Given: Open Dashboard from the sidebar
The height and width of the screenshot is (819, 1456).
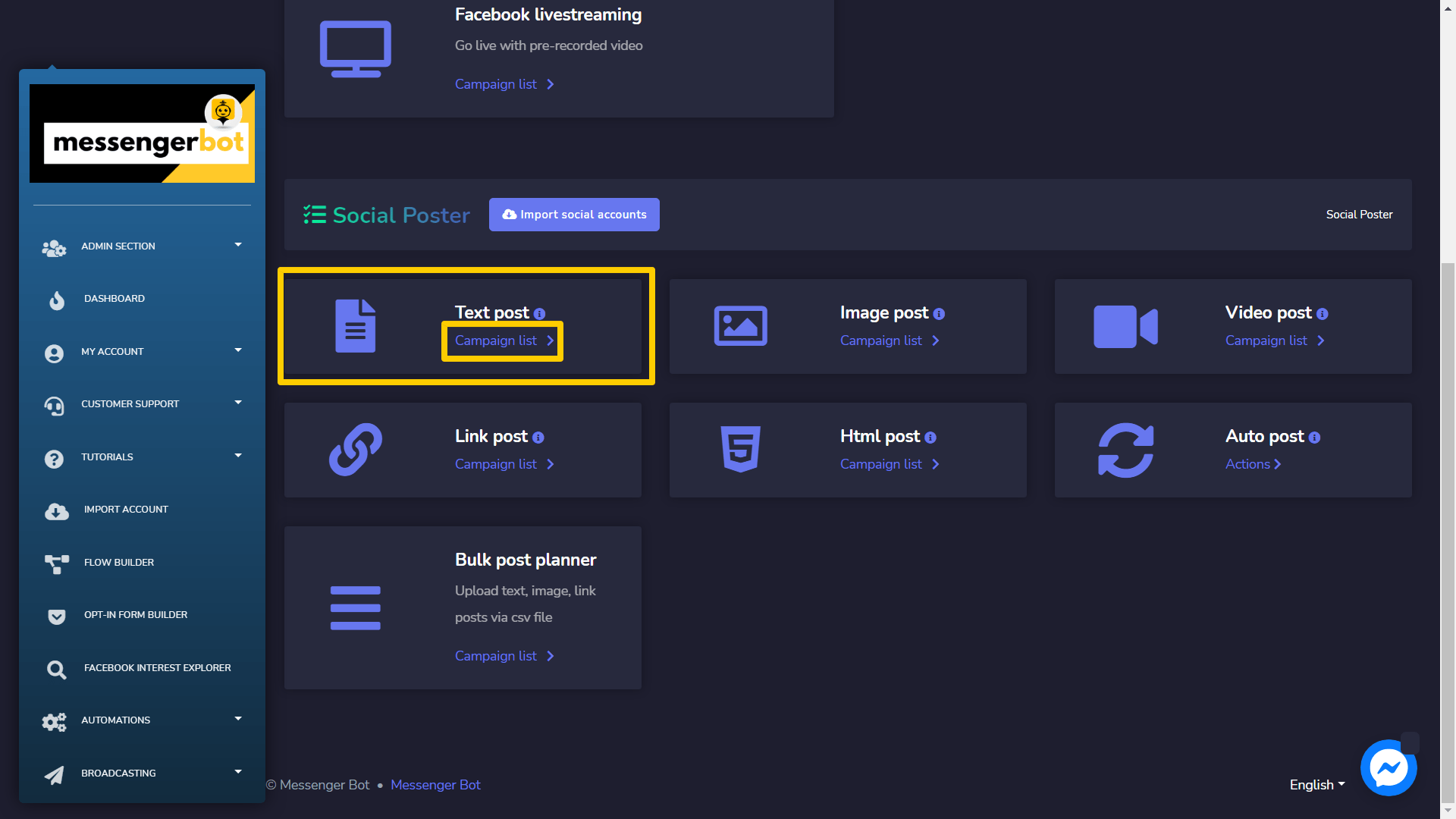Looking at the screenshot, I should click(x=115, y=299).
